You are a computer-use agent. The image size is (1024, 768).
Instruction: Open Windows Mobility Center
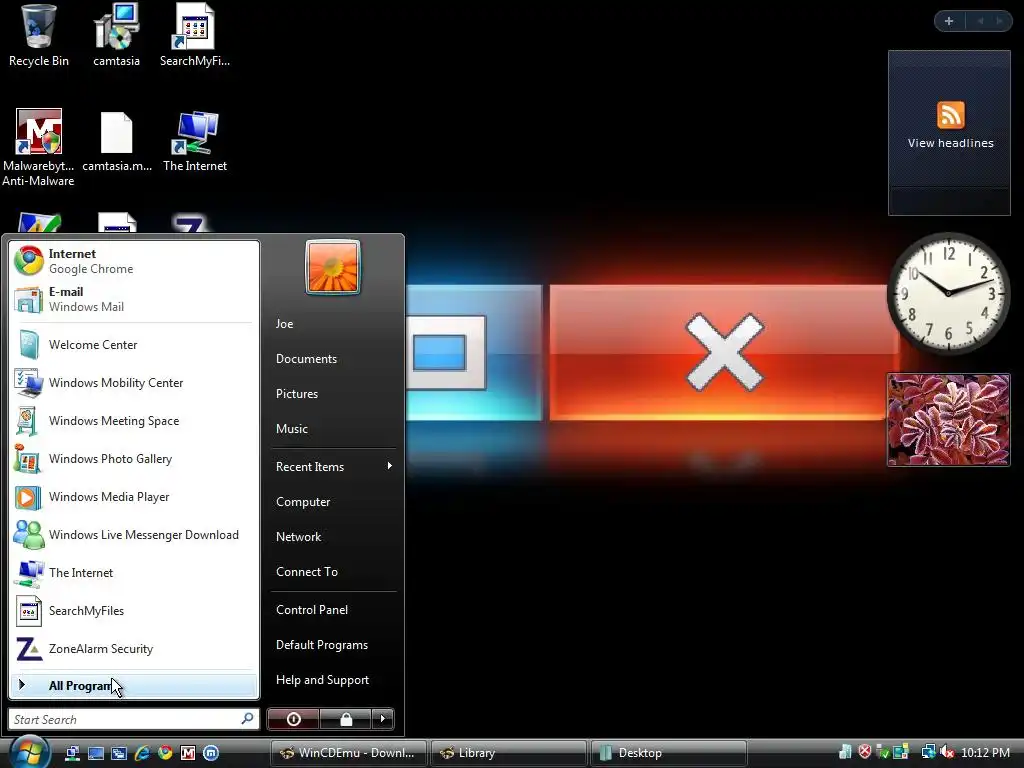[134, 383]
